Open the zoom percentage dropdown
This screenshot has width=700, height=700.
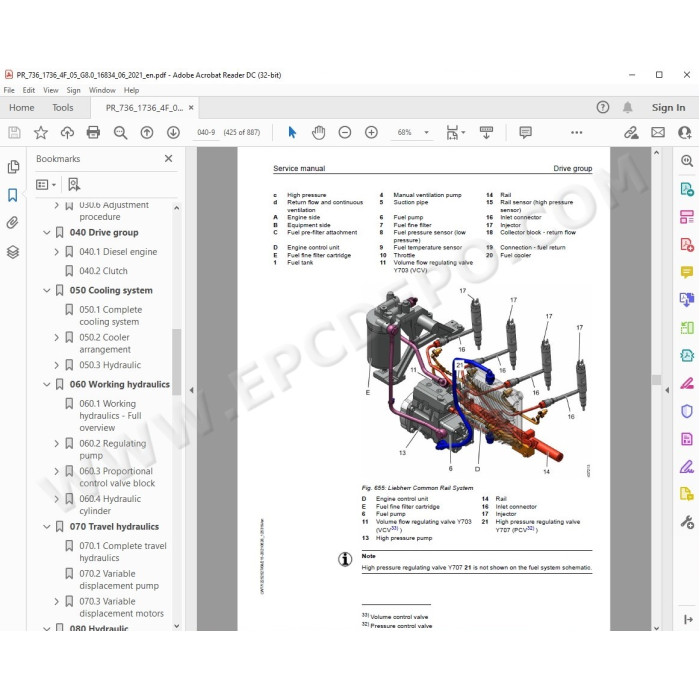point(426,133)
